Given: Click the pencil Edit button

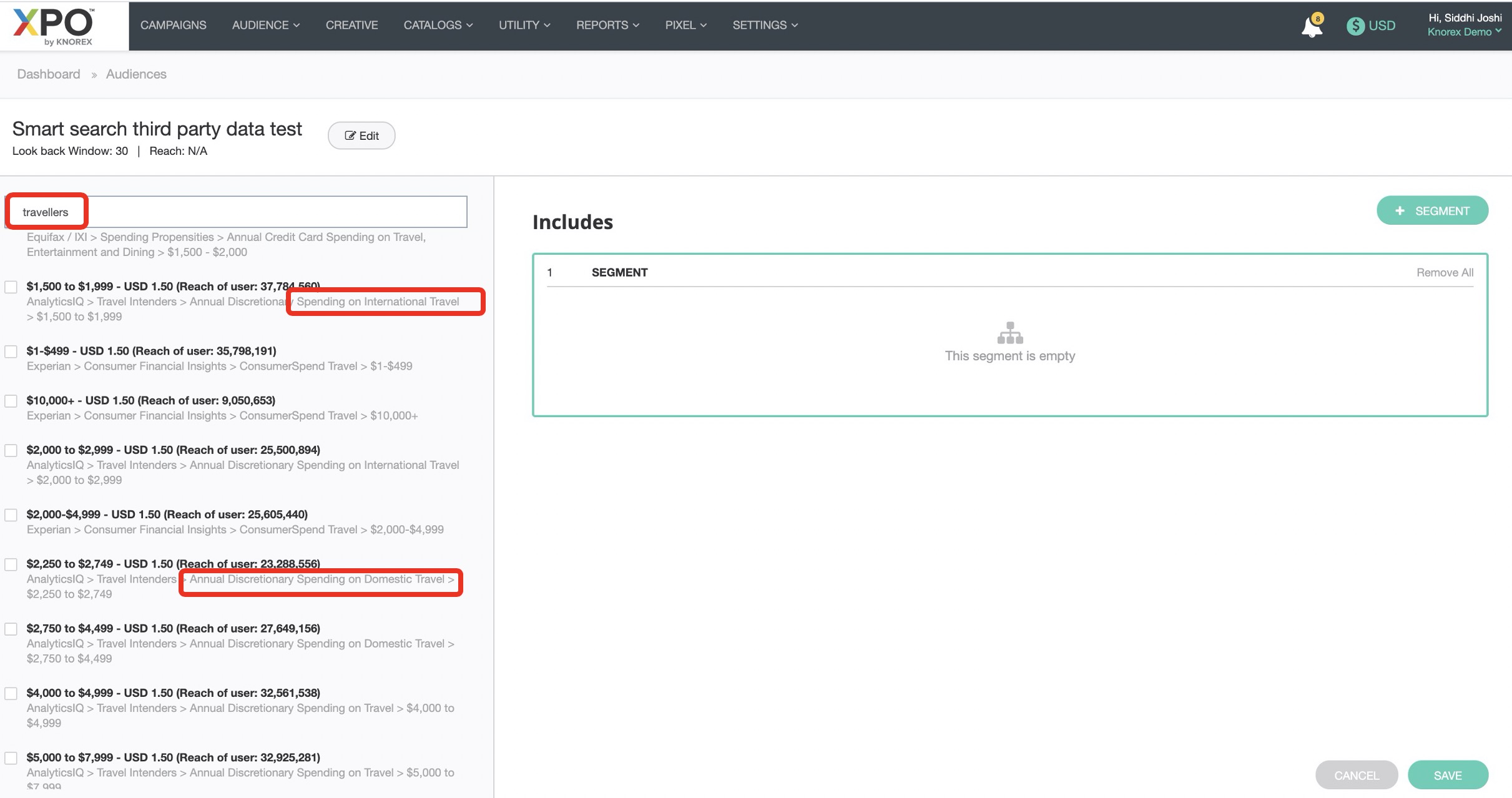Looking at the screenshot, I should pos(361,135).
